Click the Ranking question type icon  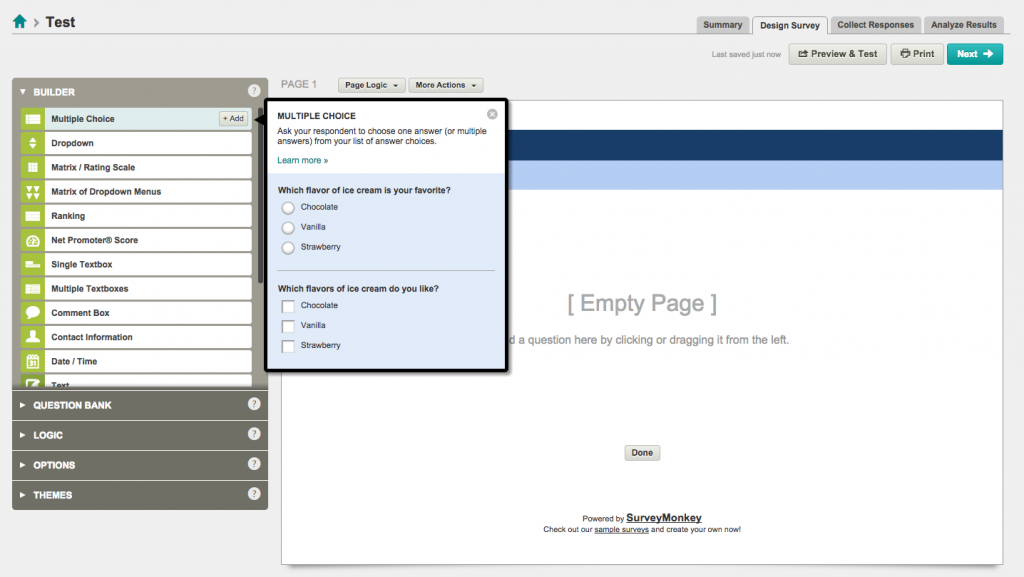(32, 216)
